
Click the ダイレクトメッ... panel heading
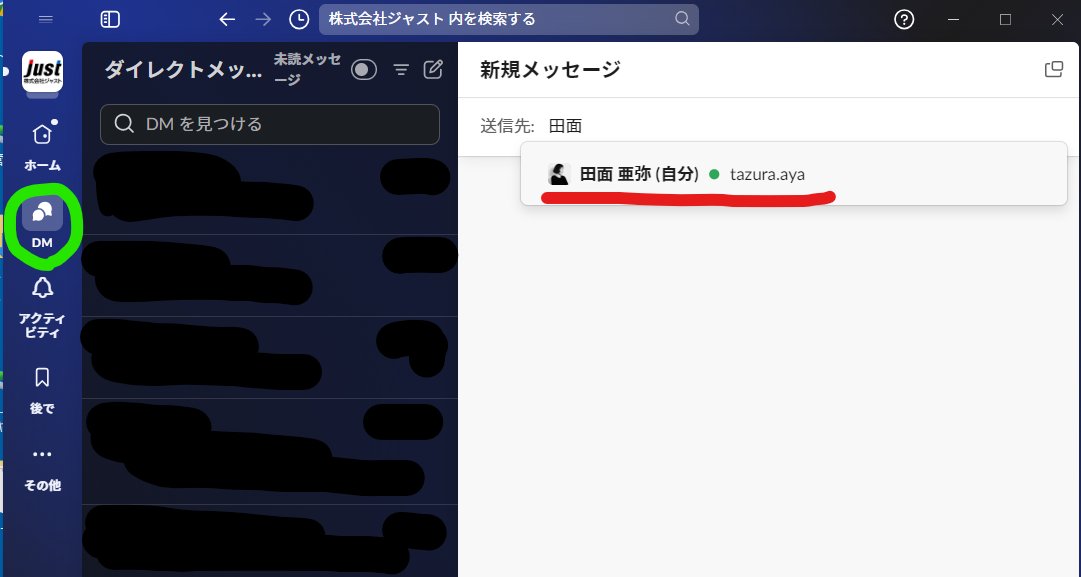184,70
